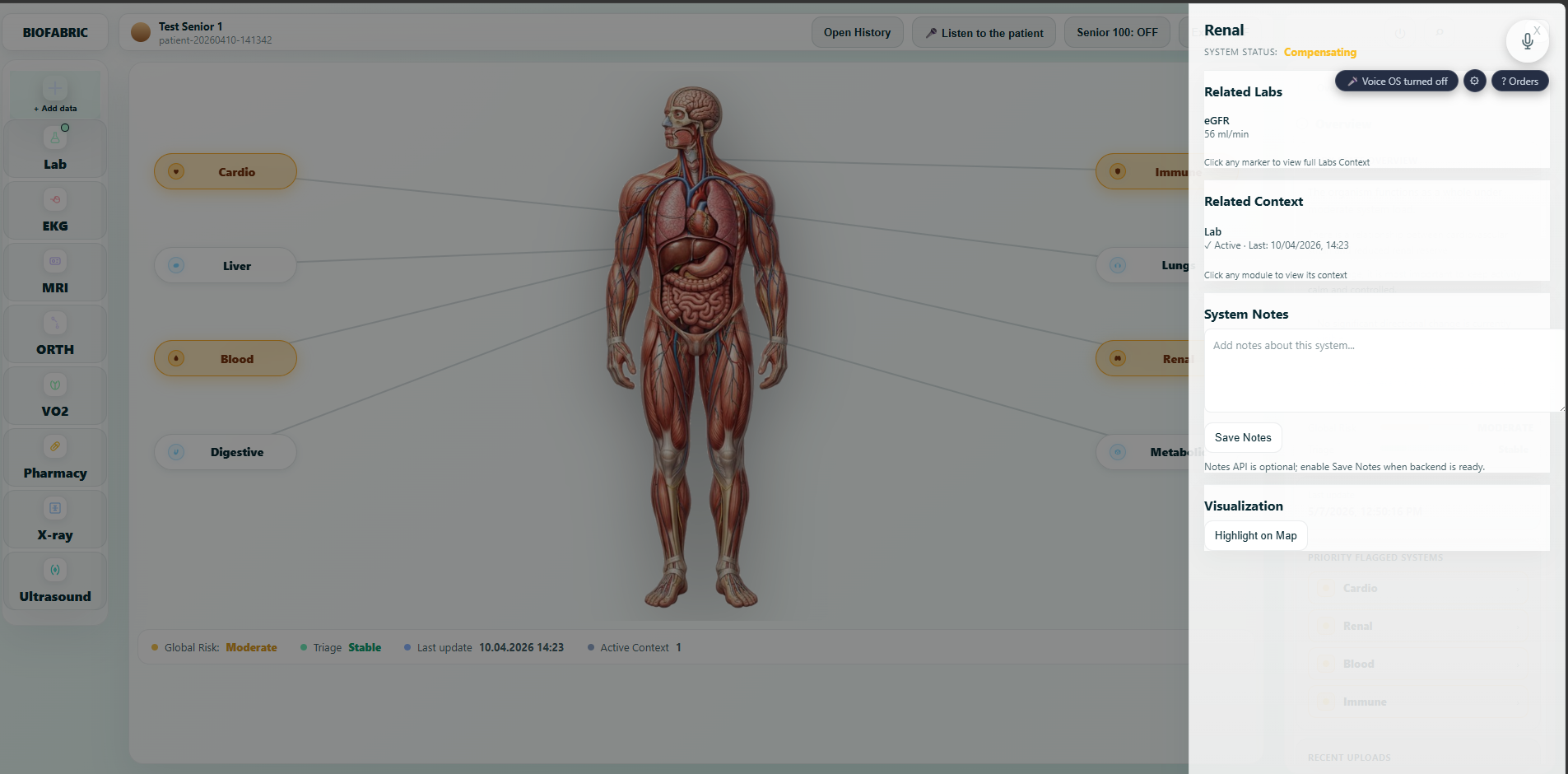
Task: Open the MRI module icon
Action: tap(55, 261)
